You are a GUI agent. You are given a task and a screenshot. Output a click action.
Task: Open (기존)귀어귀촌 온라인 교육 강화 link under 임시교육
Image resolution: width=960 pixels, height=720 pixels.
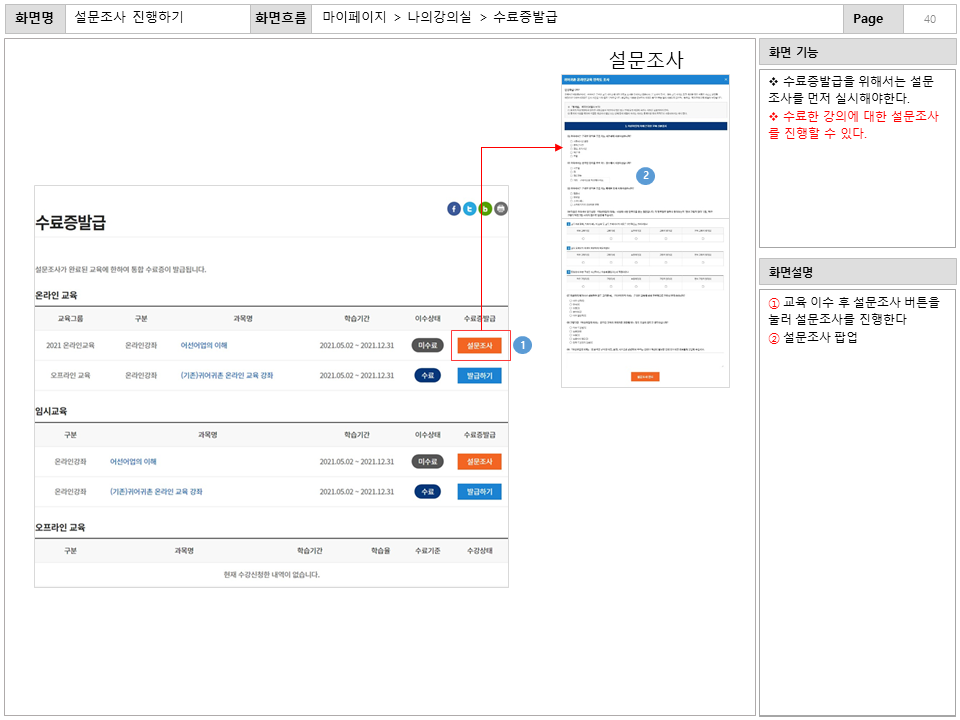[156, 492]
